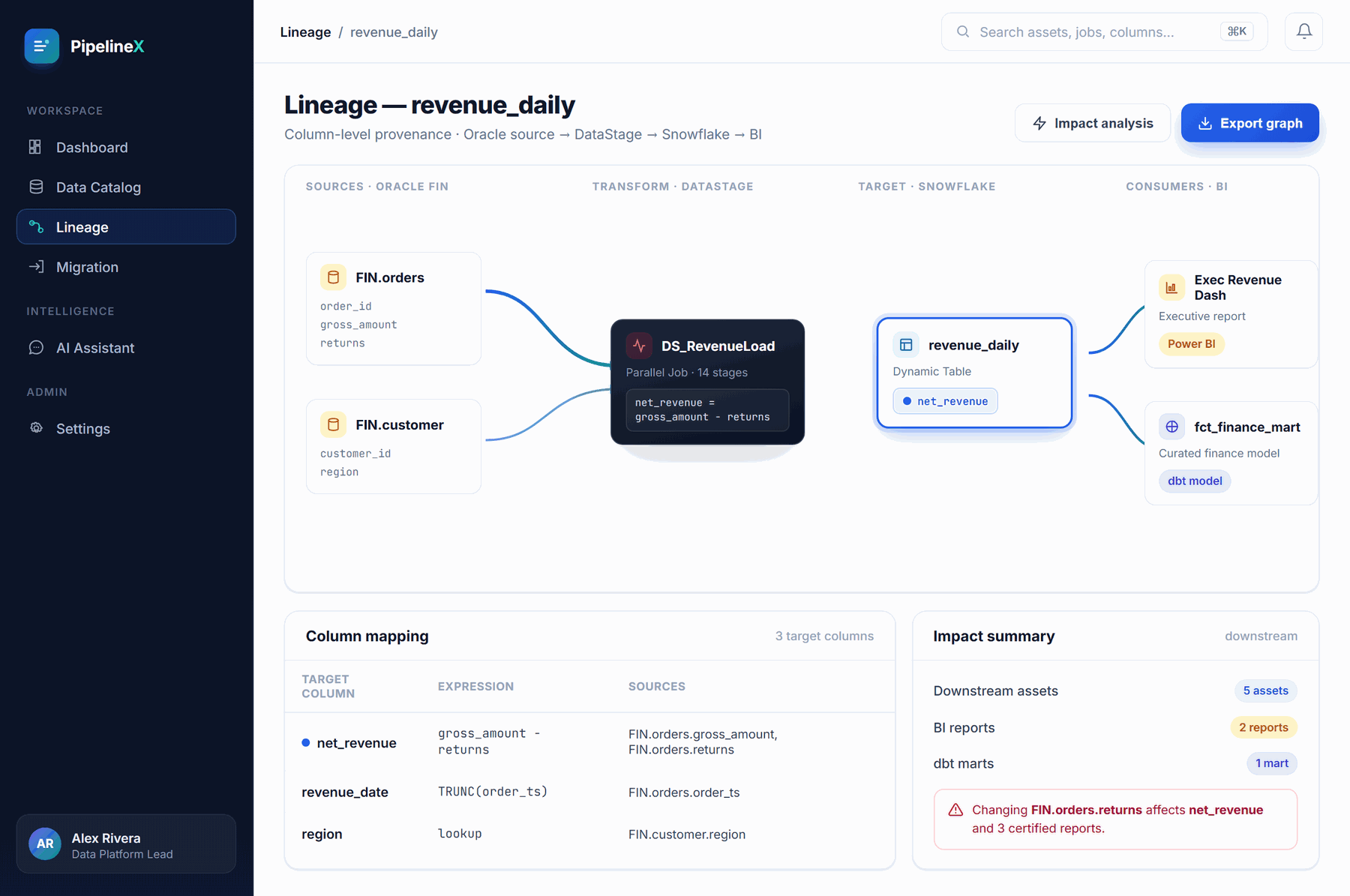The image size is (1350, 896).
Task: Click the FIN.customer.region source cell
Action: [x=687, y=835]
